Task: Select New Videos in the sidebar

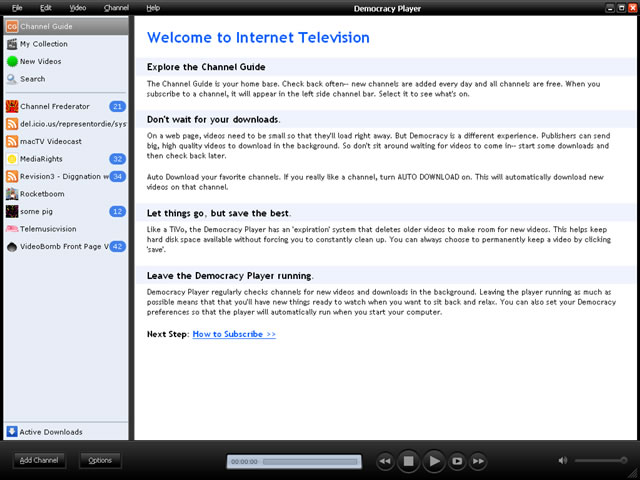Action: click(x=66, y=61)
